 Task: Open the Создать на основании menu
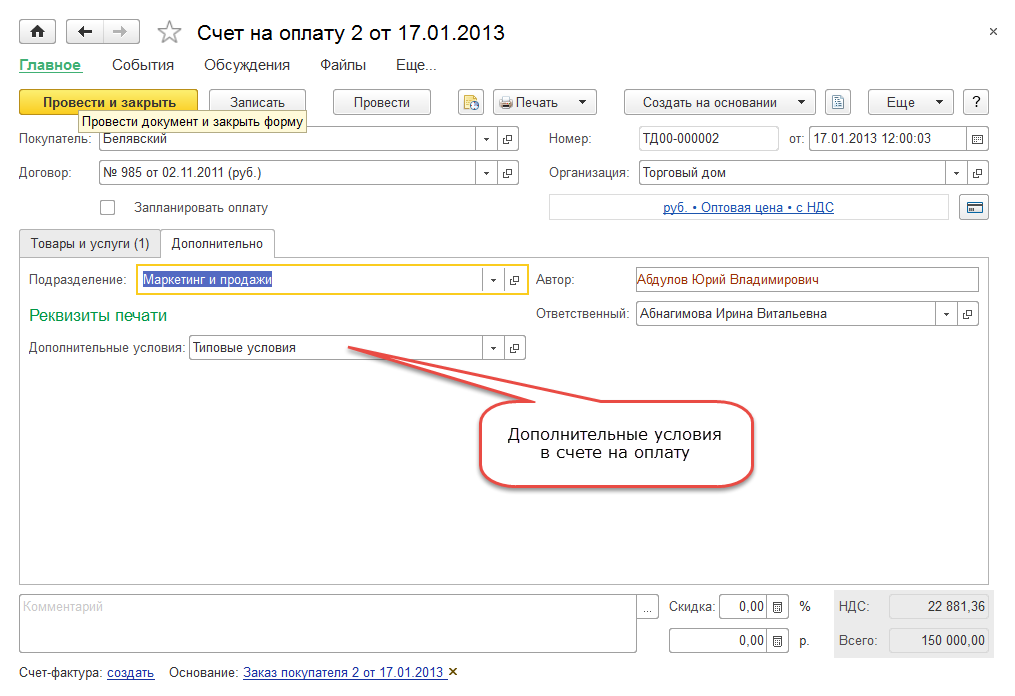pyautogui.click(x=719, y=102)
